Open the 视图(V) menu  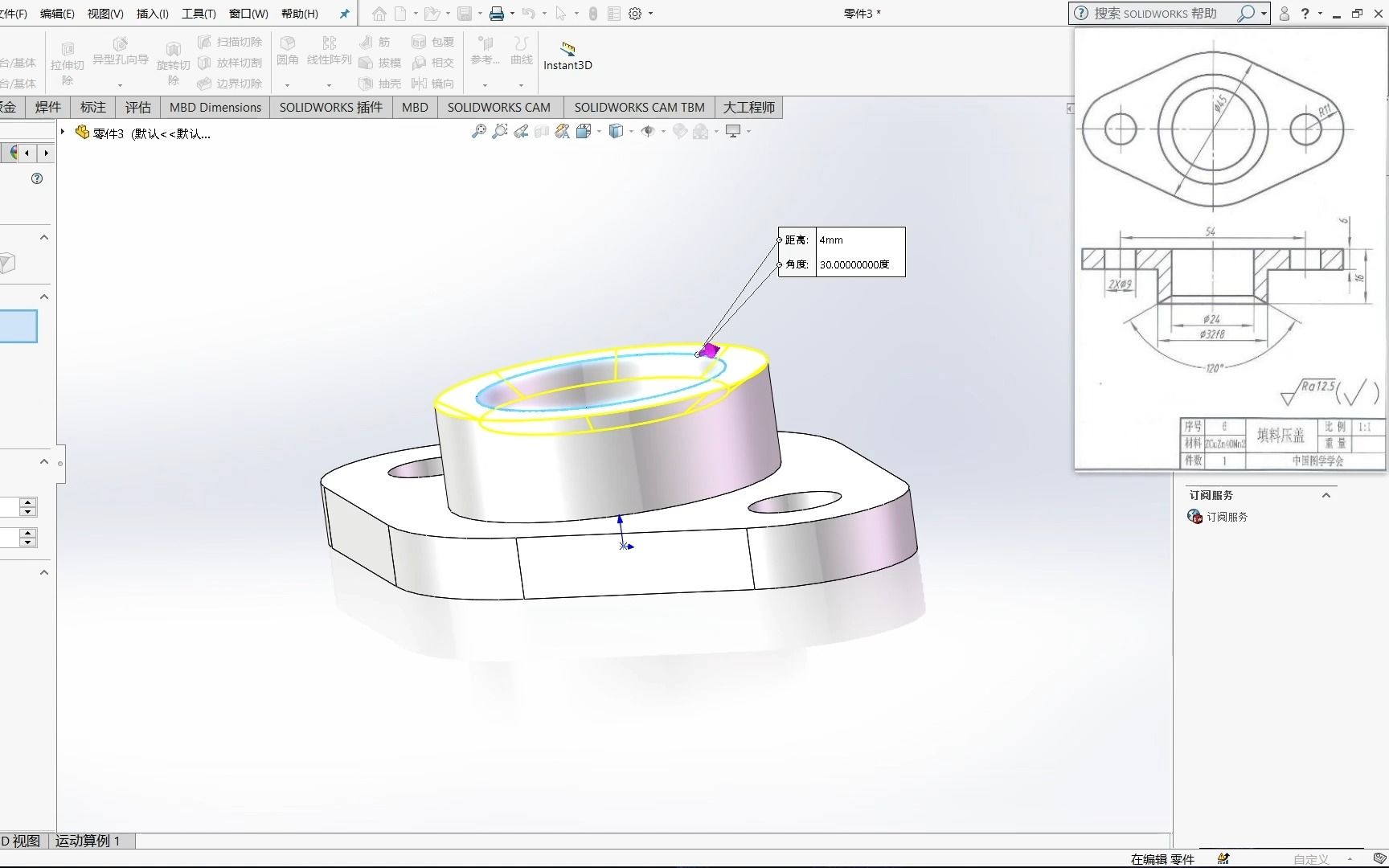[x=105, y=14]
